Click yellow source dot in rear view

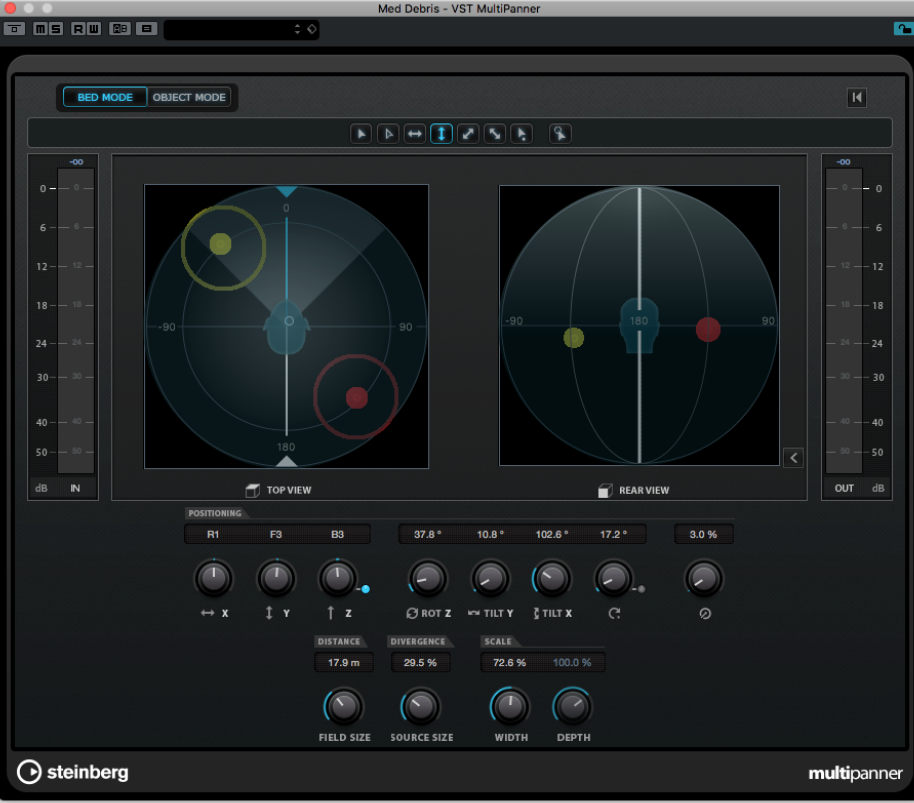pyautogui.click(x=574, y=337)
